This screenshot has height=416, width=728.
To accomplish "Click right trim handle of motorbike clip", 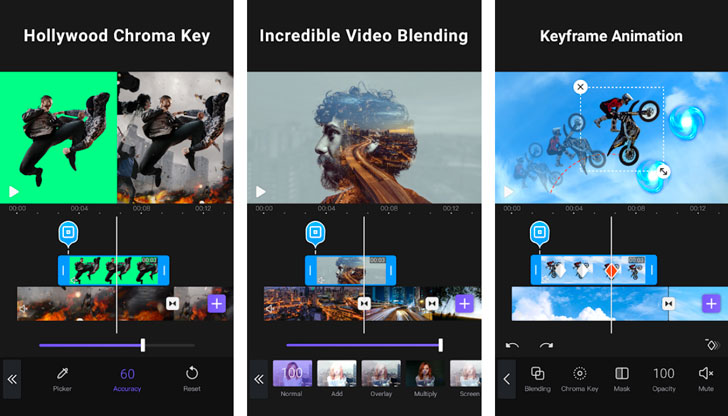I will click(651, 270).
